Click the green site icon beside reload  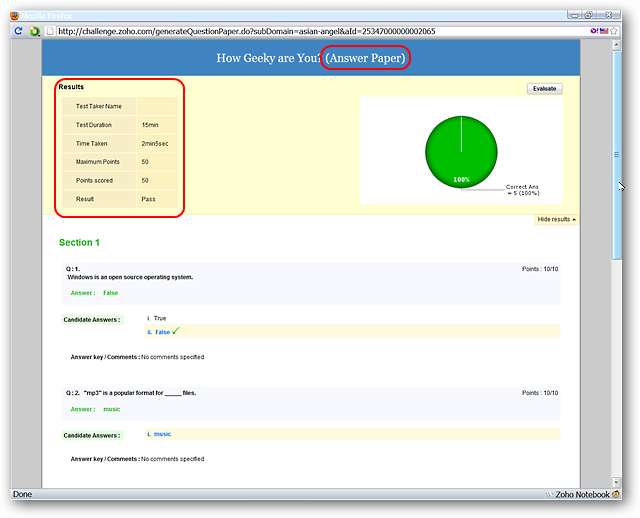[x=35, y=31]
